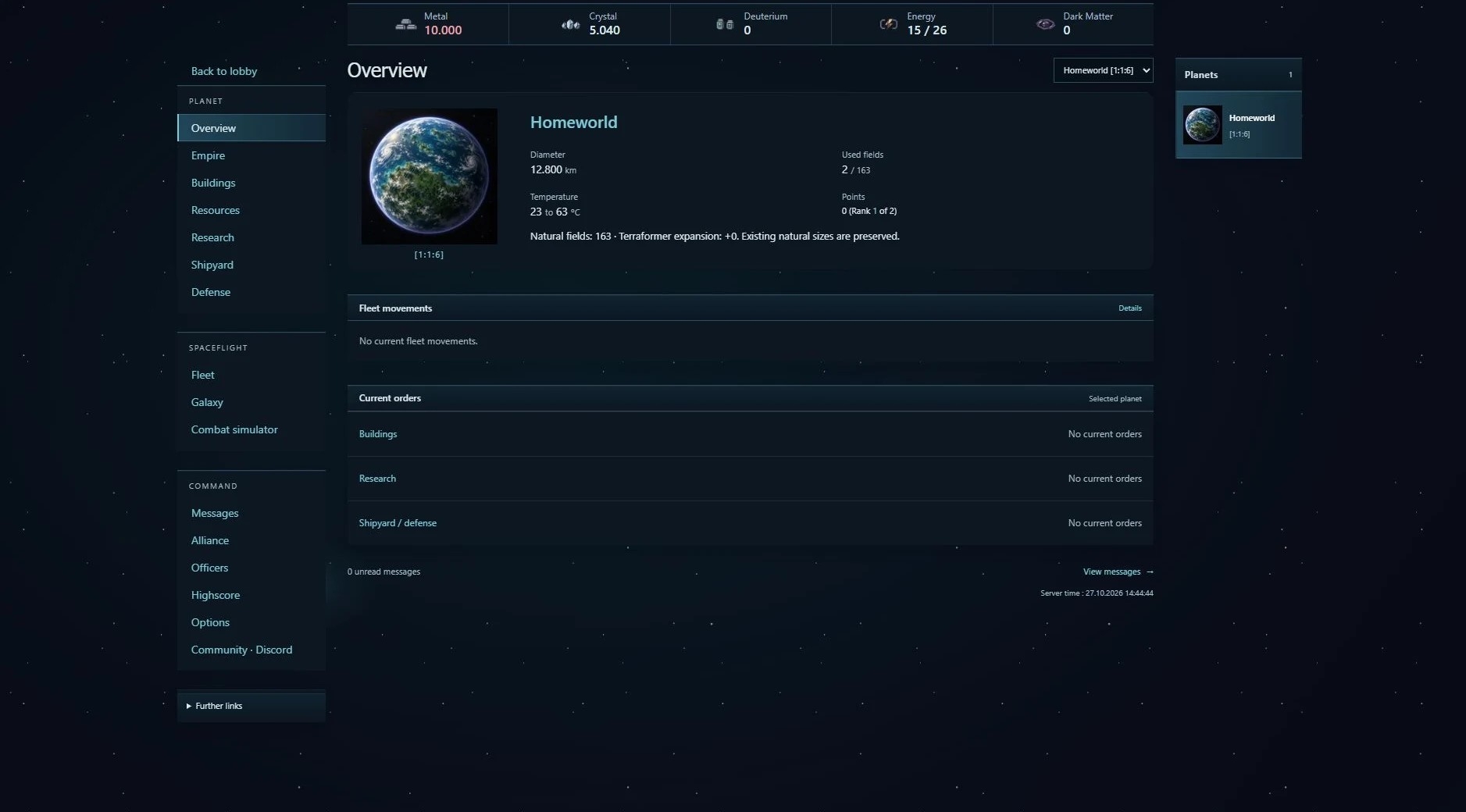Click the Energy value 15 / 26
Screen dimensions: 1466x812
pos(927,30)
